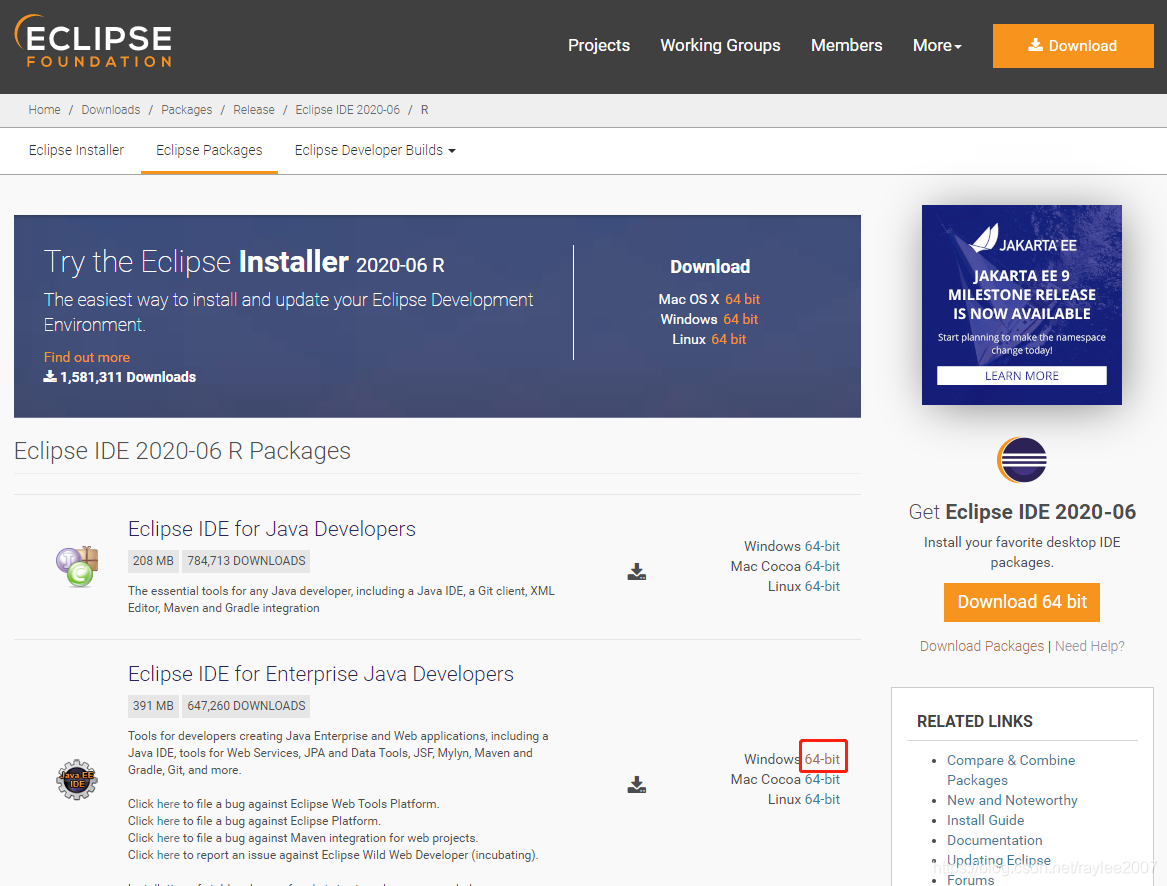Click the 1,581,311 Downloads counter
This screenshot has height=886, width=1167.
(x=120, y=377)
